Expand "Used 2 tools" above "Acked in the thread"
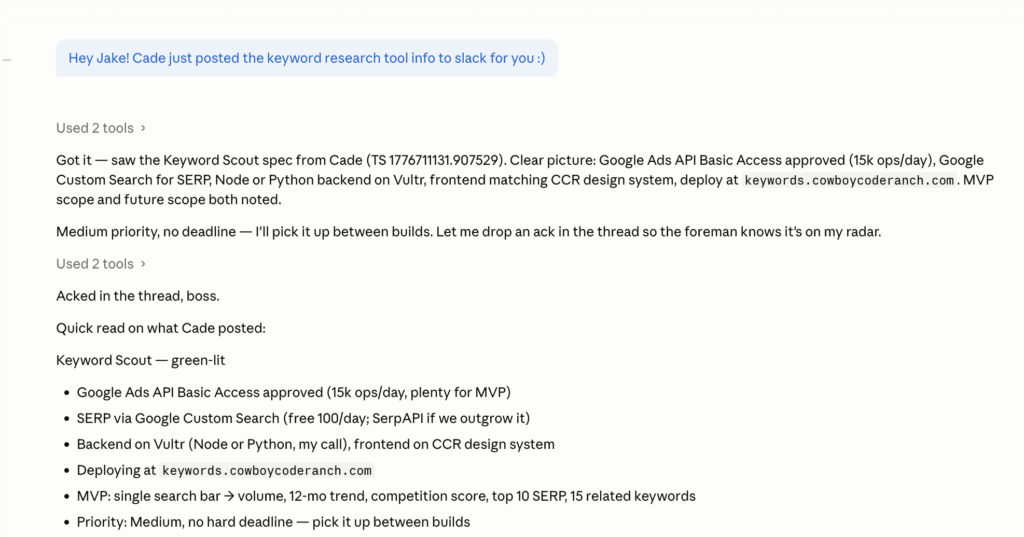Image resolution: width=1024 pixels, height=537 pixels. pos(95,264)
